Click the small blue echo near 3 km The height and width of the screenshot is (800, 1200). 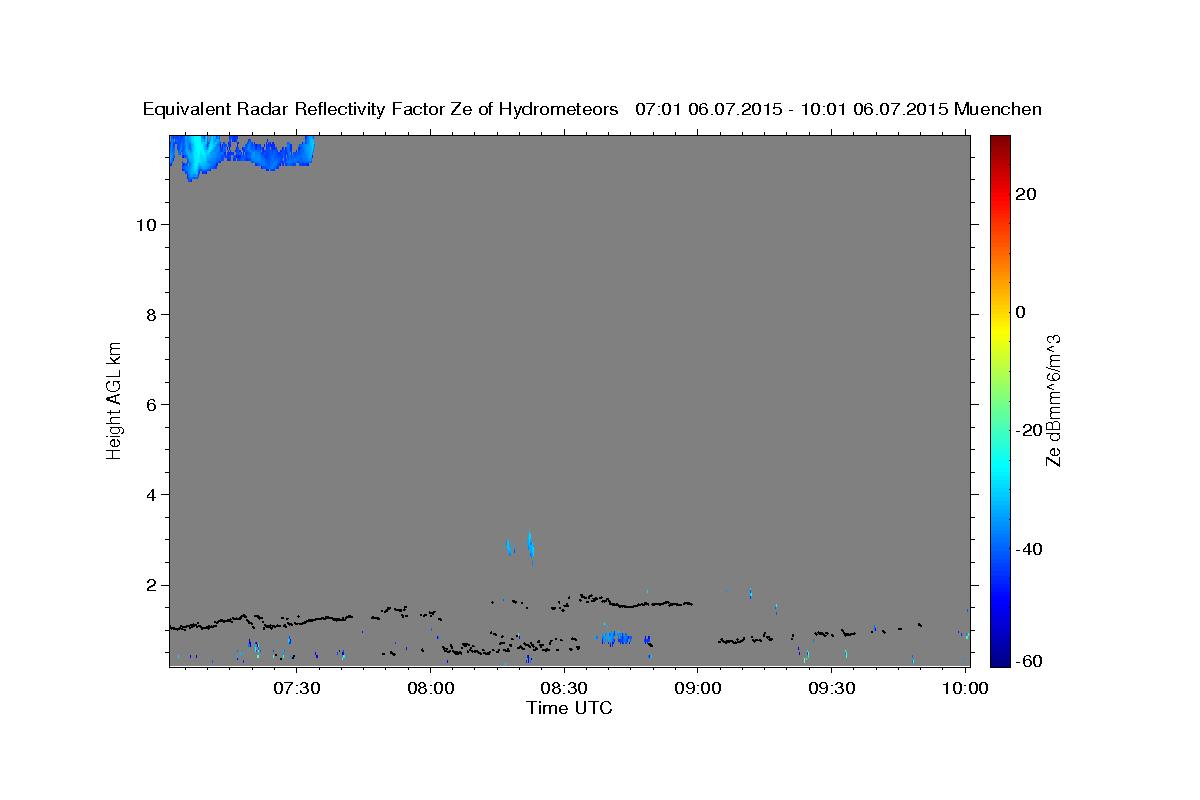point(521,546)
